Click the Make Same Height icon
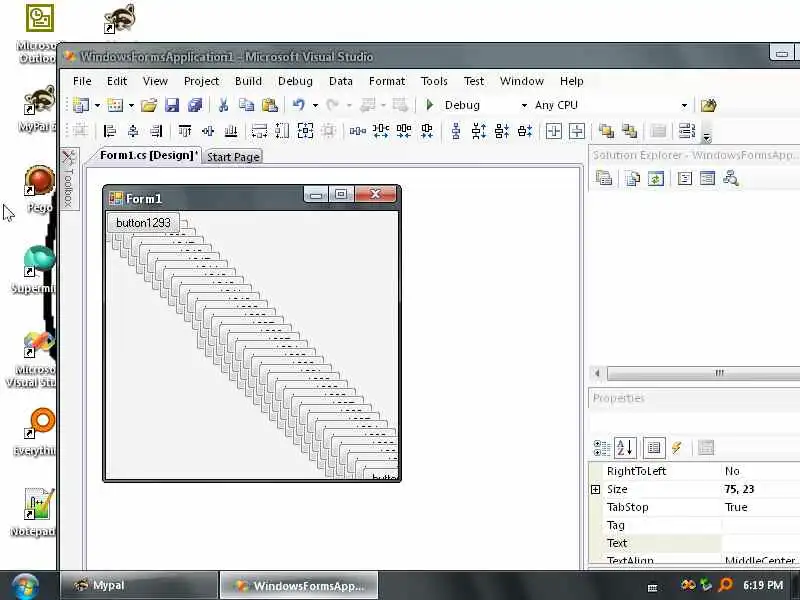The height and width of the screenshot is (600, 800). click(x=282, y=131)
